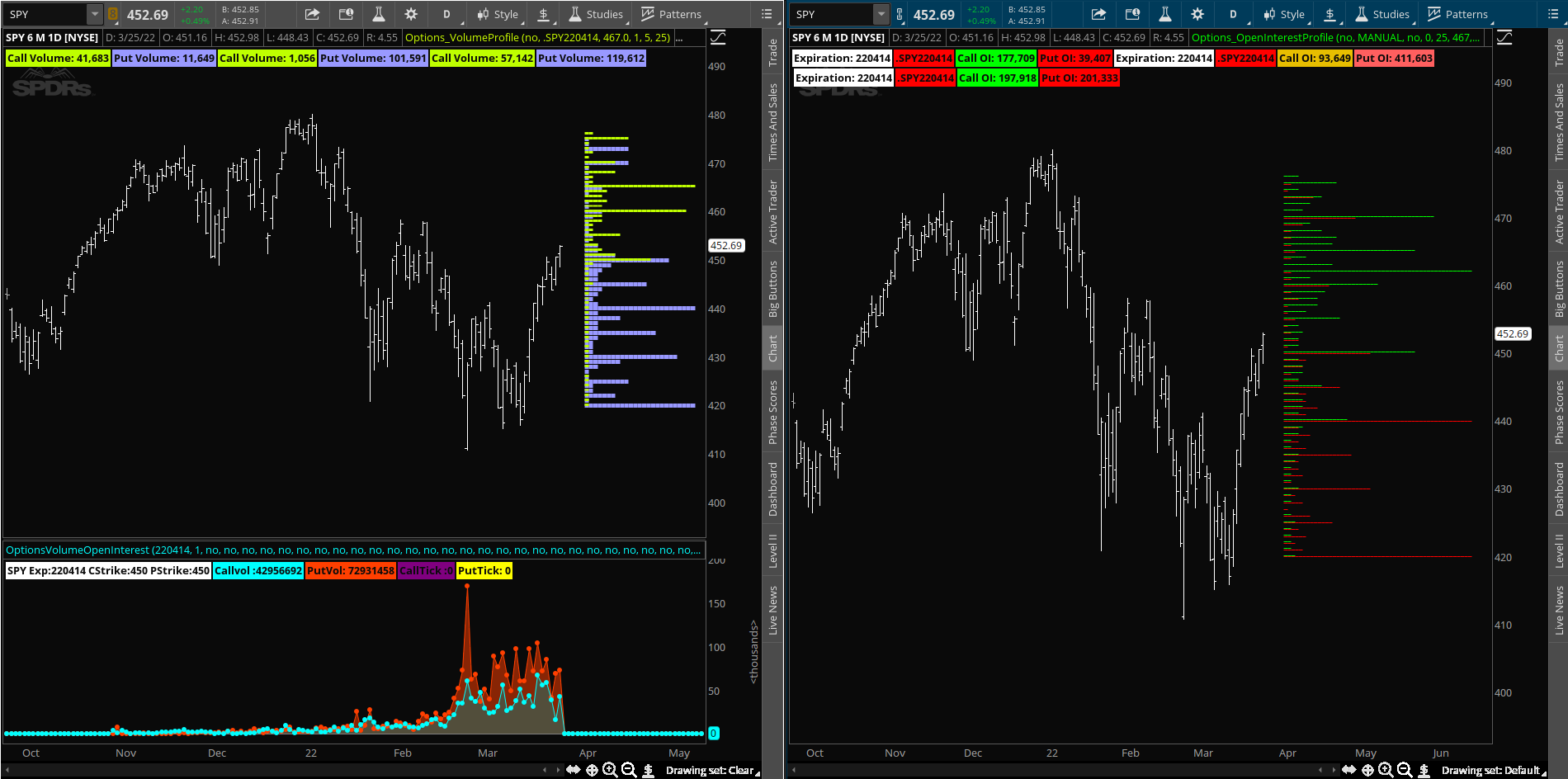Open the flask icon beside the gear in left chart
This screenshot has height=779, width=1568.
pos(379,14)
